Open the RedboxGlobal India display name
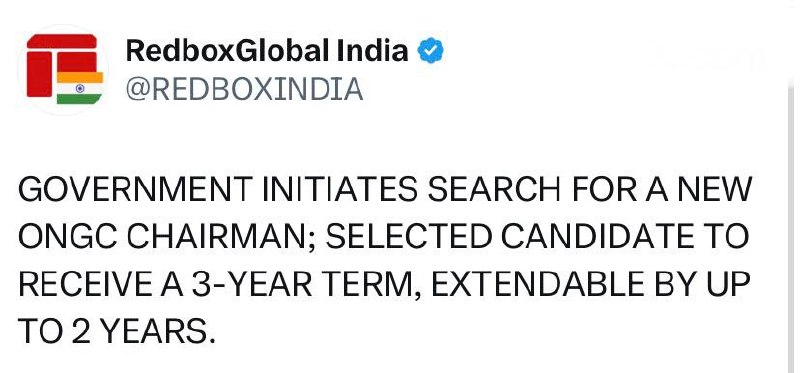The image size is (800, 373). click(x=267, y=51)
